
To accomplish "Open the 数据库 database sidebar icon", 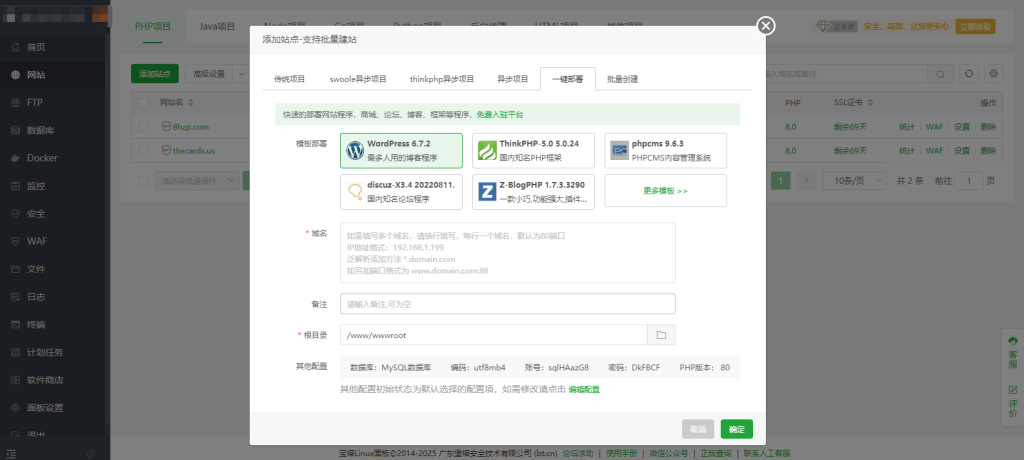I will 15,131.
